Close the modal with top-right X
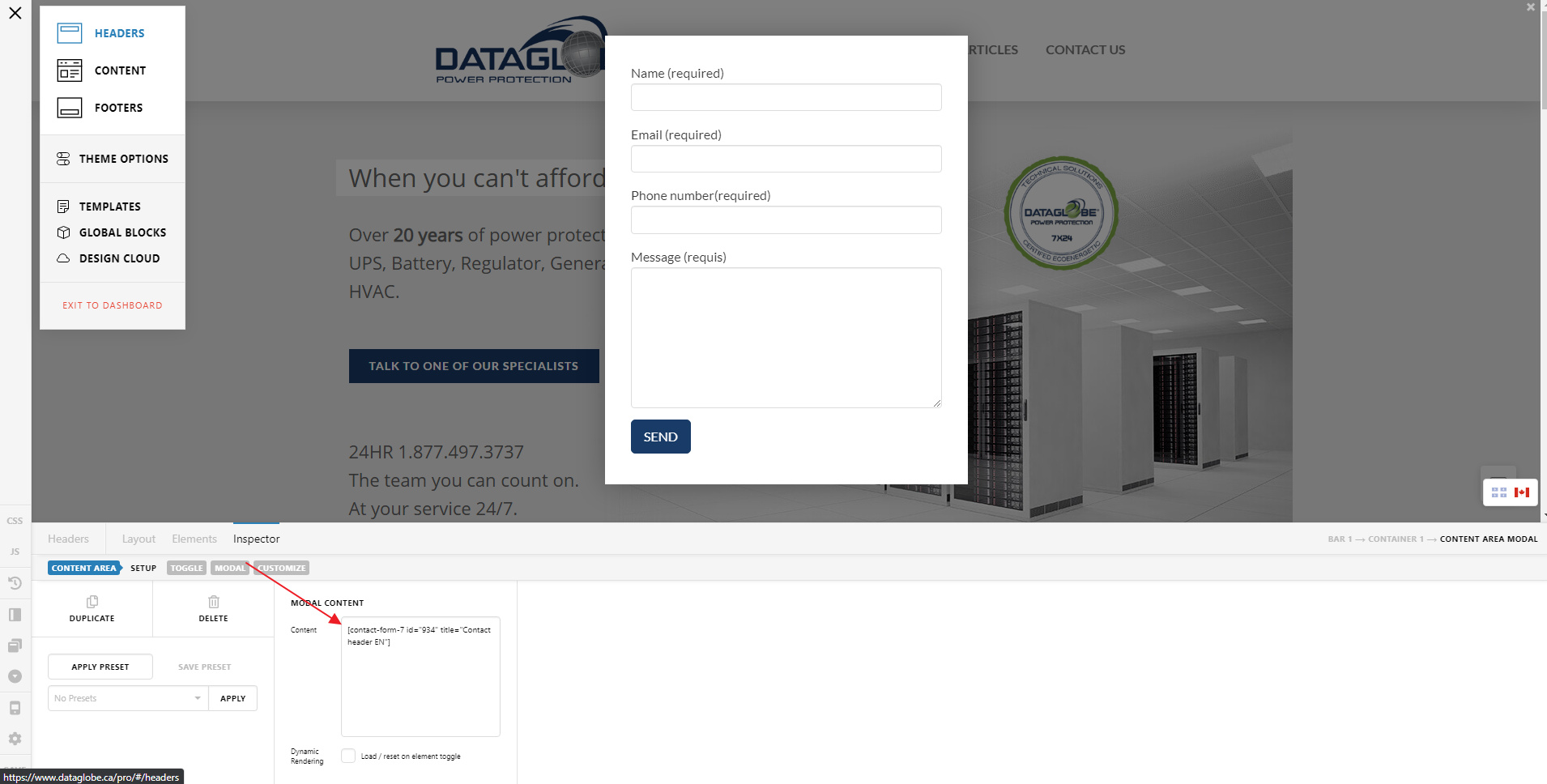 point(1531,7)
